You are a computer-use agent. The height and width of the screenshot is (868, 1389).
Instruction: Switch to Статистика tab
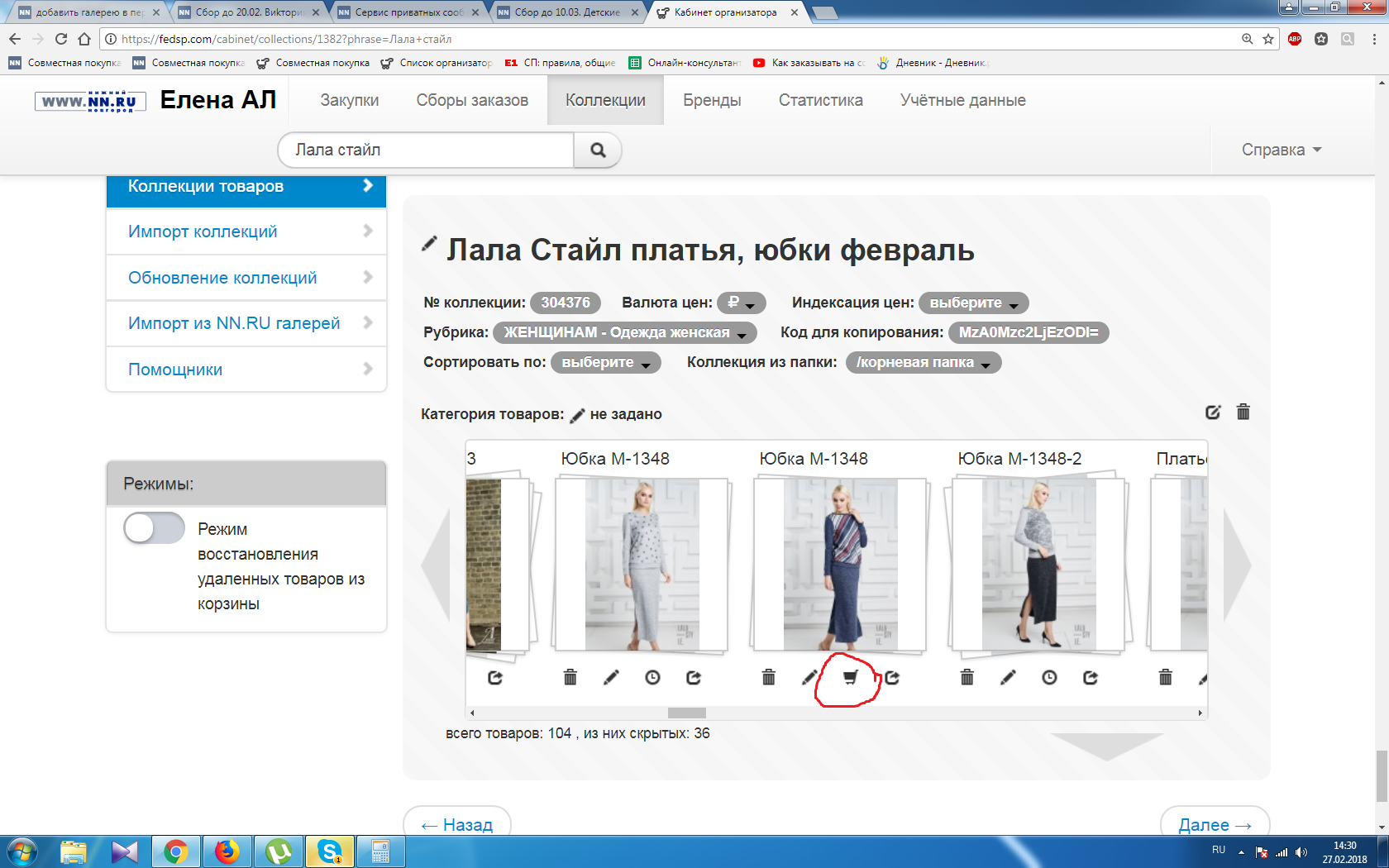(x=820, y=100)
